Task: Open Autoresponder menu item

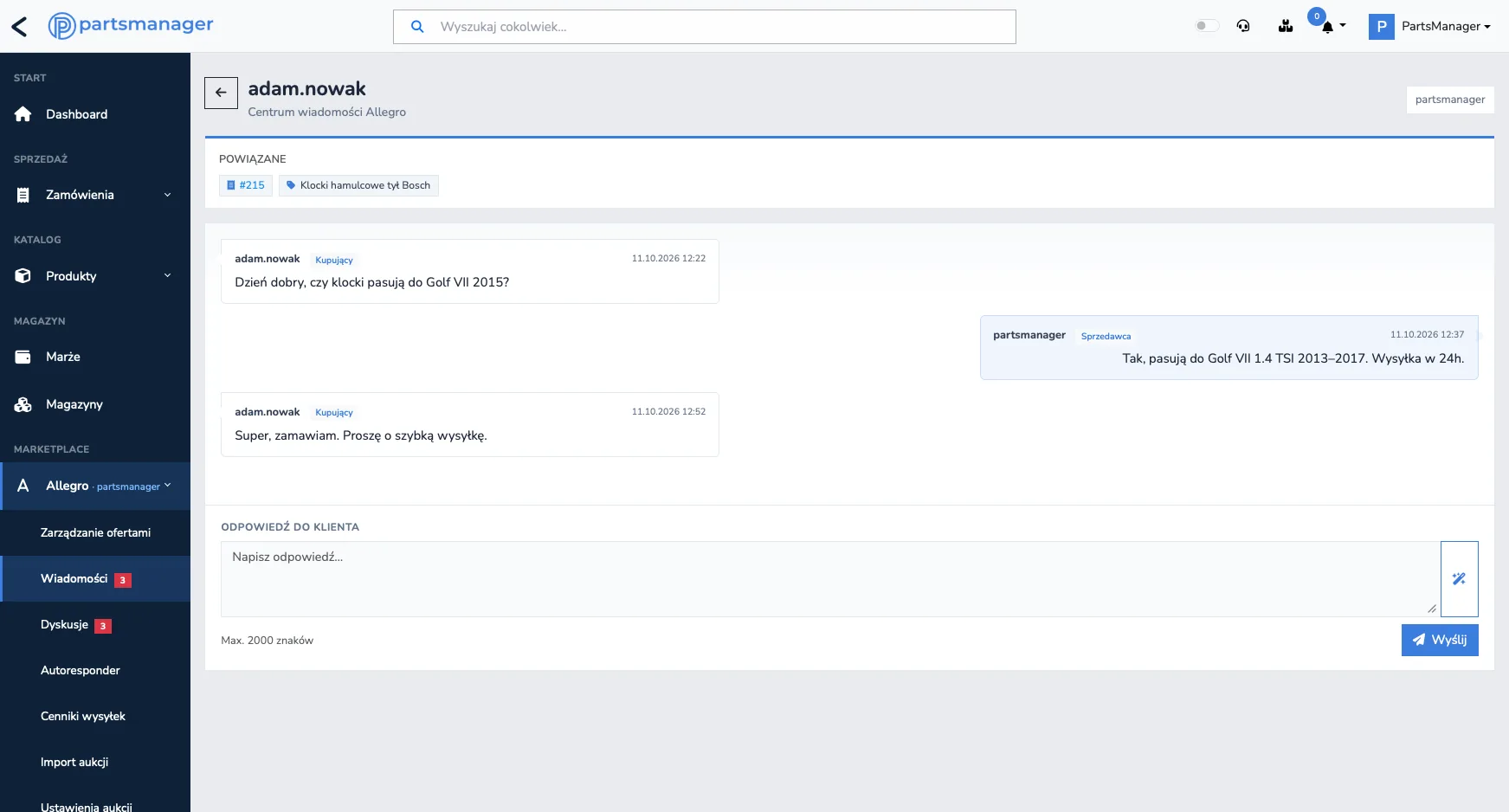Action: [95, 671]
